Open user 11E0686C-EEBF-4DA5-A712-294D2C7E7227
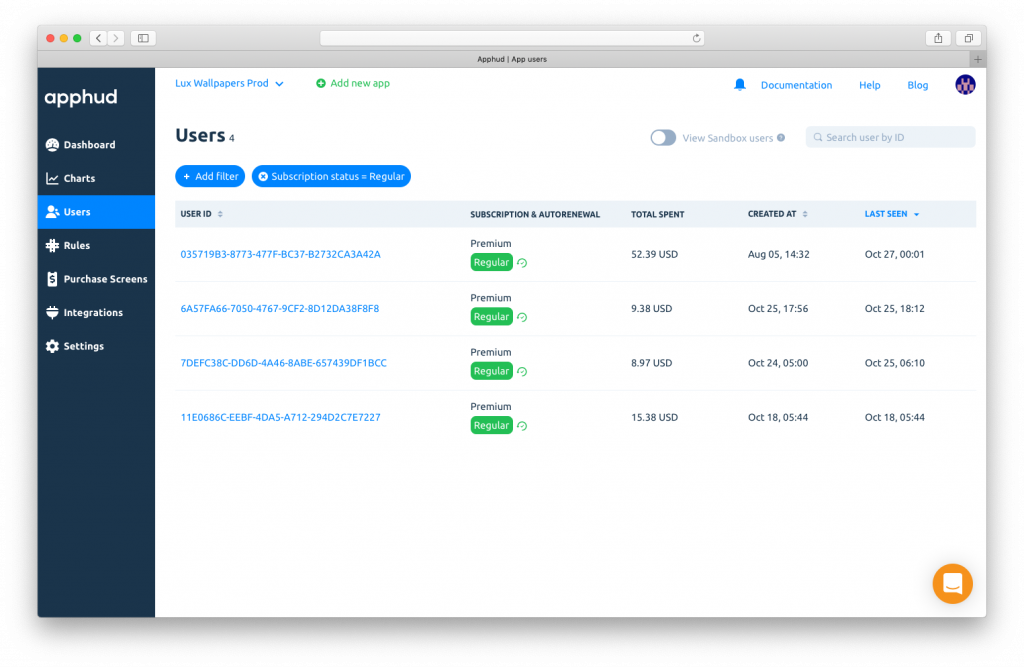This screenshot has width=1024, height=667. pyautogui.click(x=280, y=417)
